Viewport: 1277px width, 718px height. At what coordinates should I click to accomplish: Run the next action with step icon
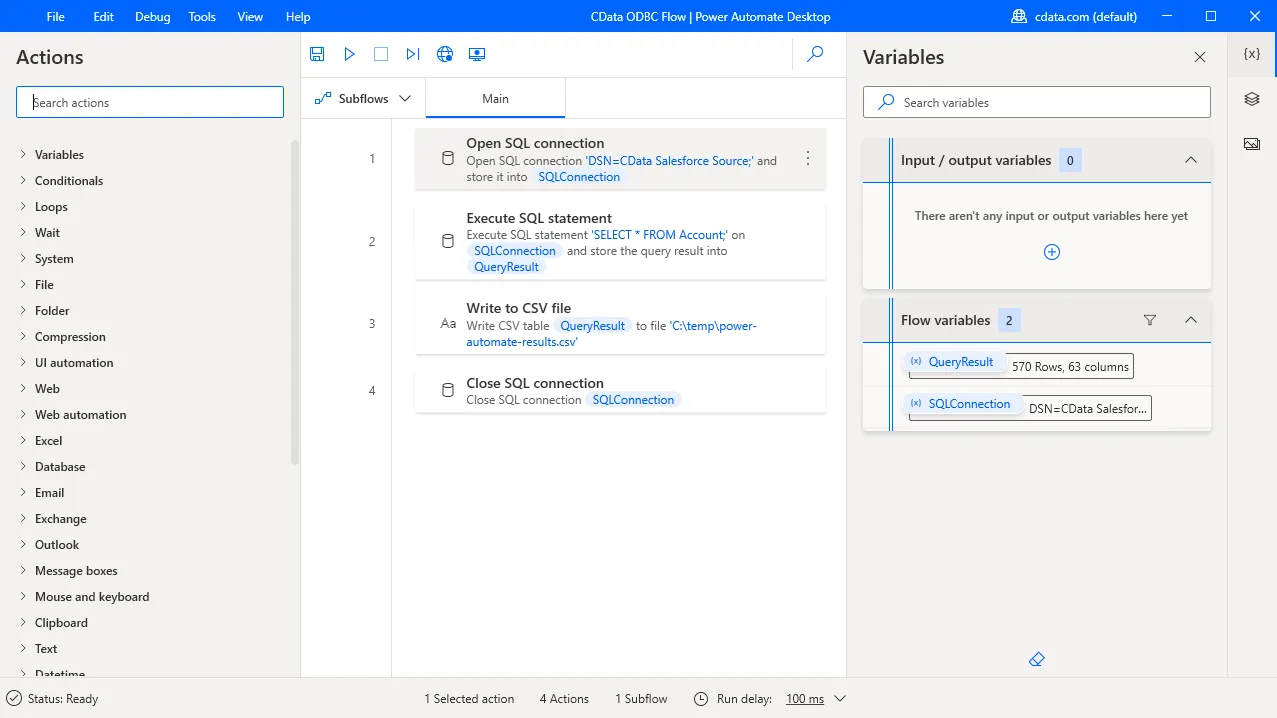click(x=413, y=54)
